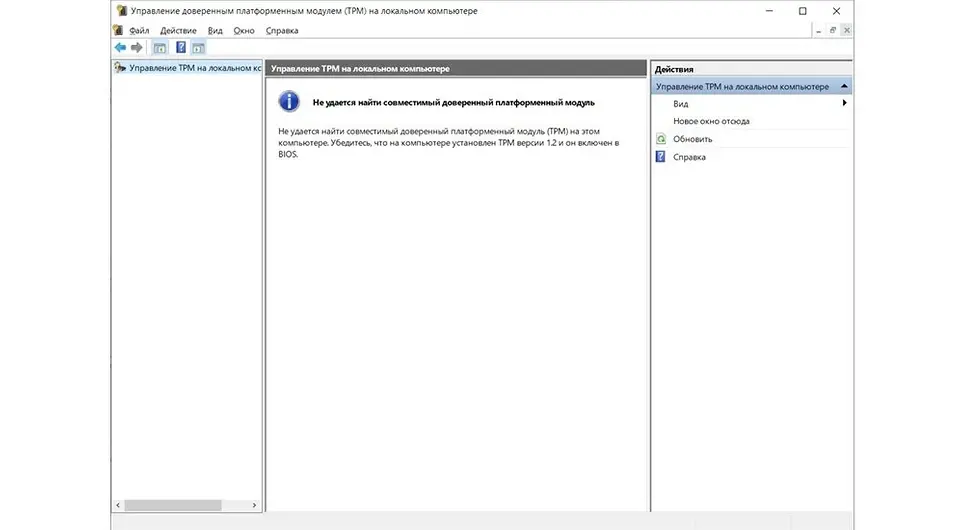The height and width of the screenshot is (530, 960).
Task: Click the inner MDI restore window button
Action: (832, 31)
